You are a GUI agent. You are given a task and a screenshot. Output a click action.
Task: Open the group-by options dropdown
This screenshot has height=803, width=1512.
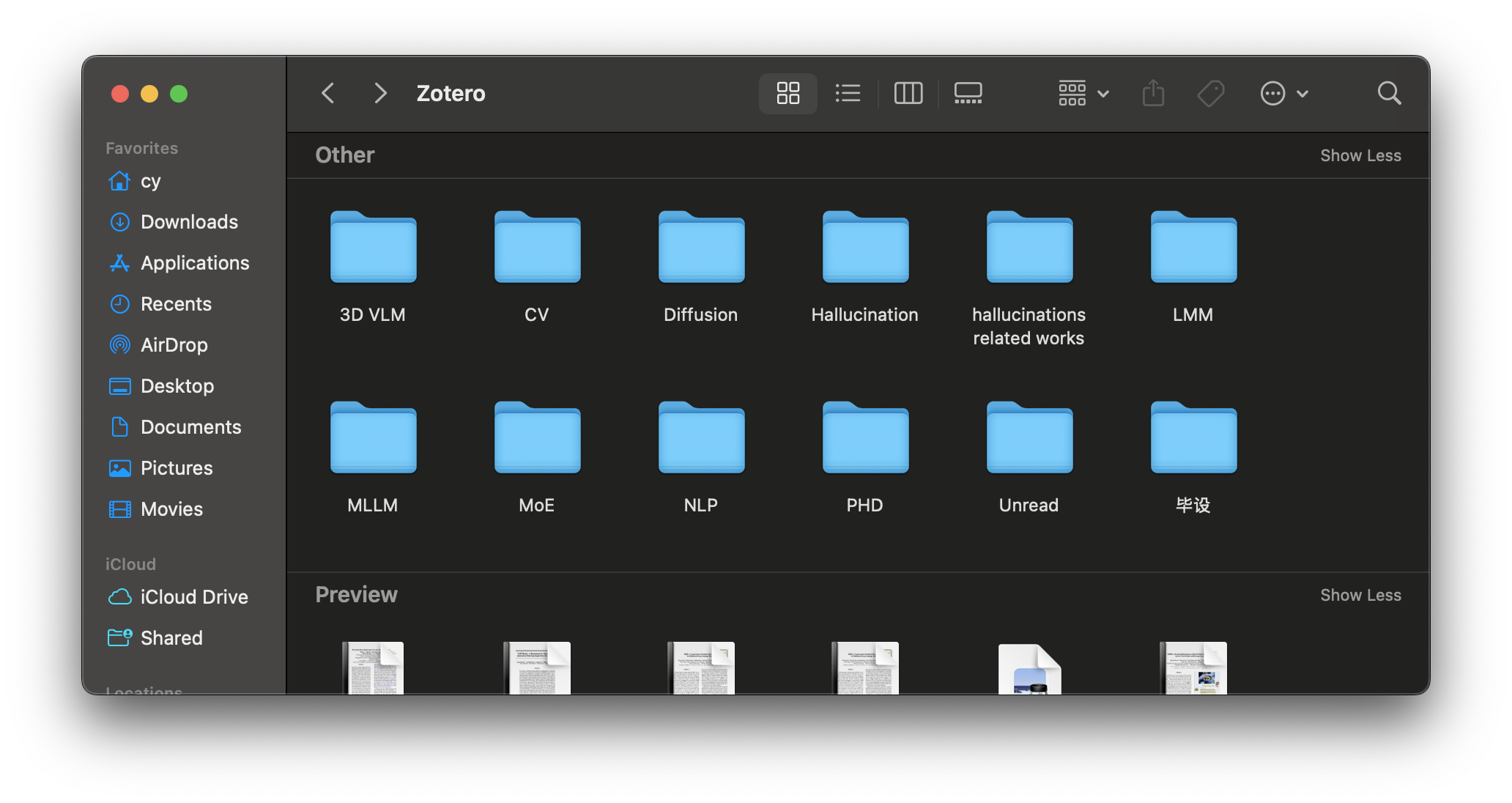point(1084,93)
